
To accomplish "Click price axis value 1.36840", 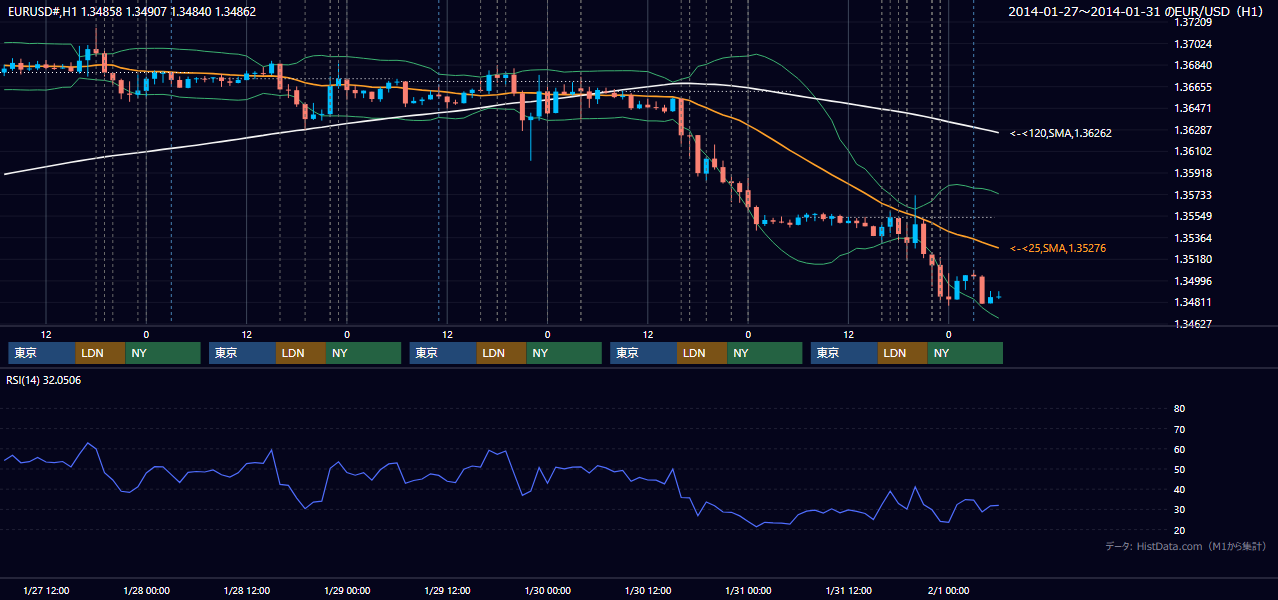I will click(x=1193, y=65).
